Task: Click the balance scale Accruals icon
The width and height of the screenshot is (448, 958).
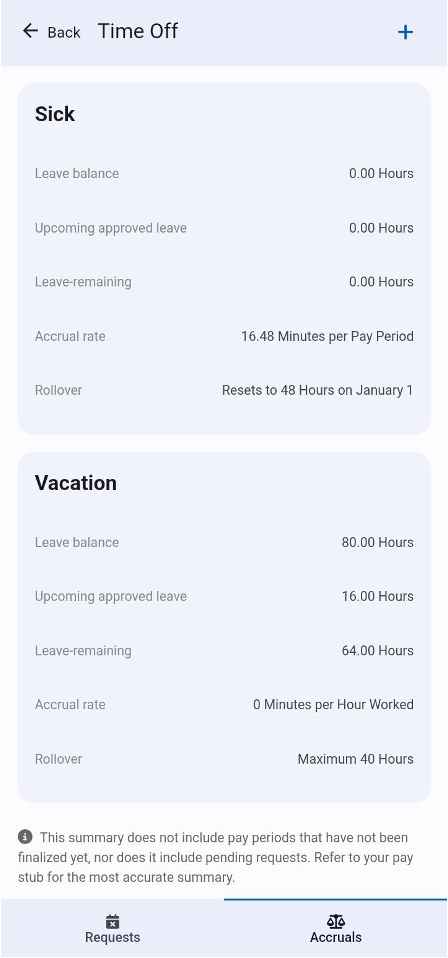Action: (336, 921)
